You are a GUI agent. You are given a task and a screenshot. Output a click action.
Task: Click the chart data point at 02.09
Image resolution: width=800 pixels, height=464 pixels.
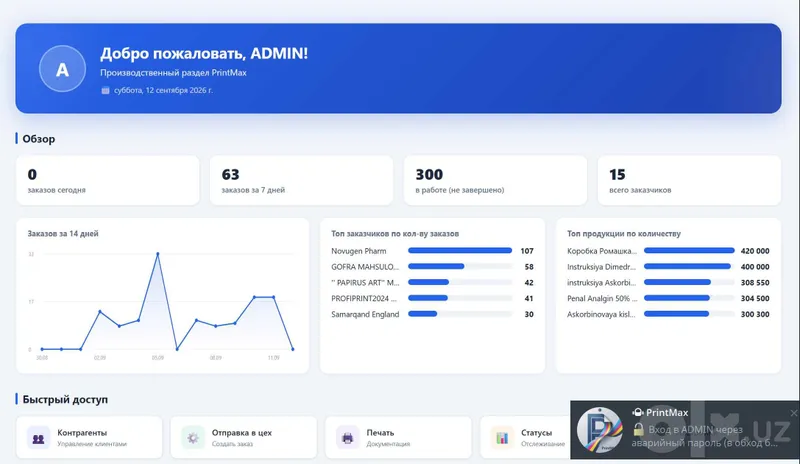(100, 311)
